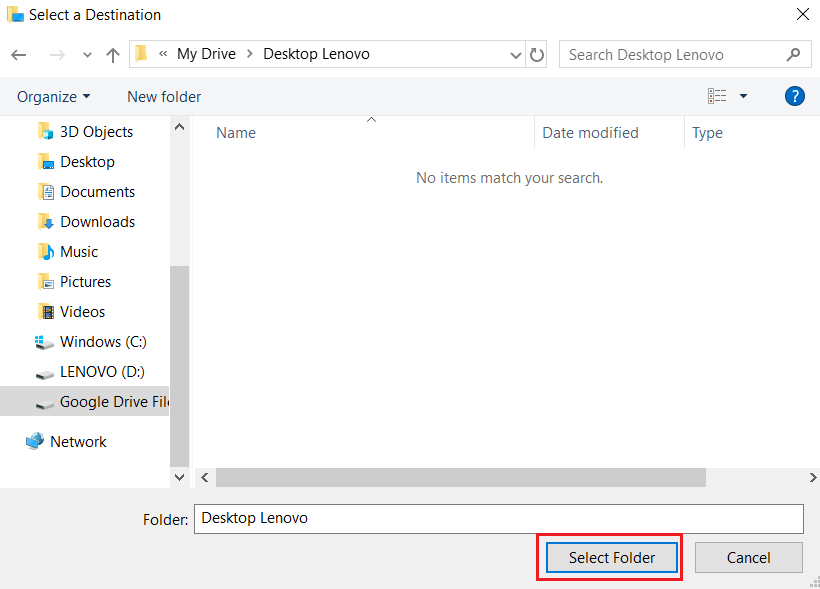Click the horizontal scrollbar left arrow

[204, 477]
